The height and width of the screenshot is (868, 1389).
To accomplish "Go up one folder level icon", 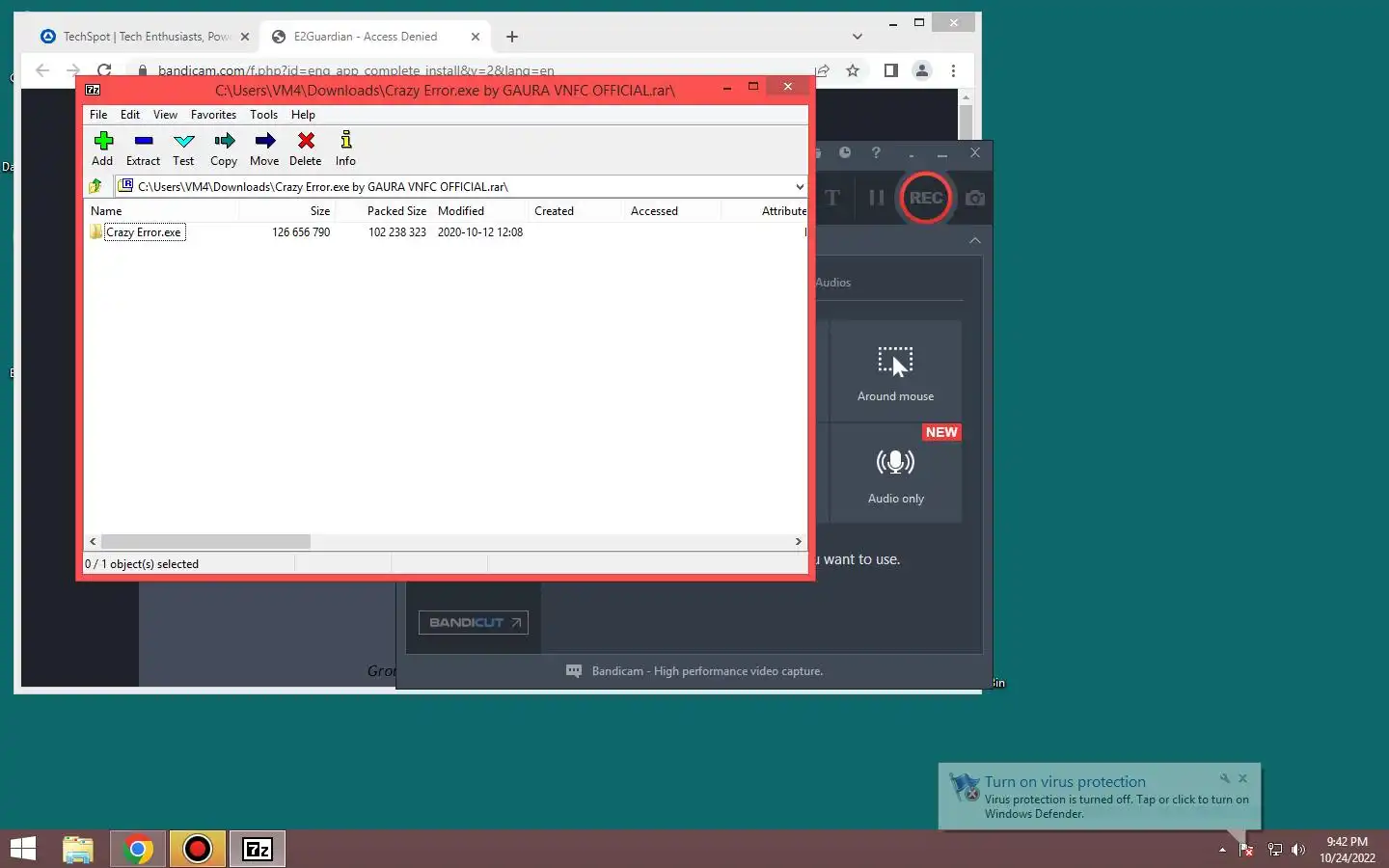I will 95,186.
